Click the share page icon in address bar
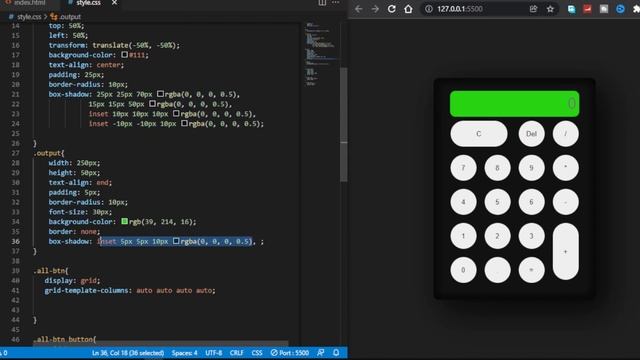The width and height of the screenshot is (640, 360). click(533, 9)
